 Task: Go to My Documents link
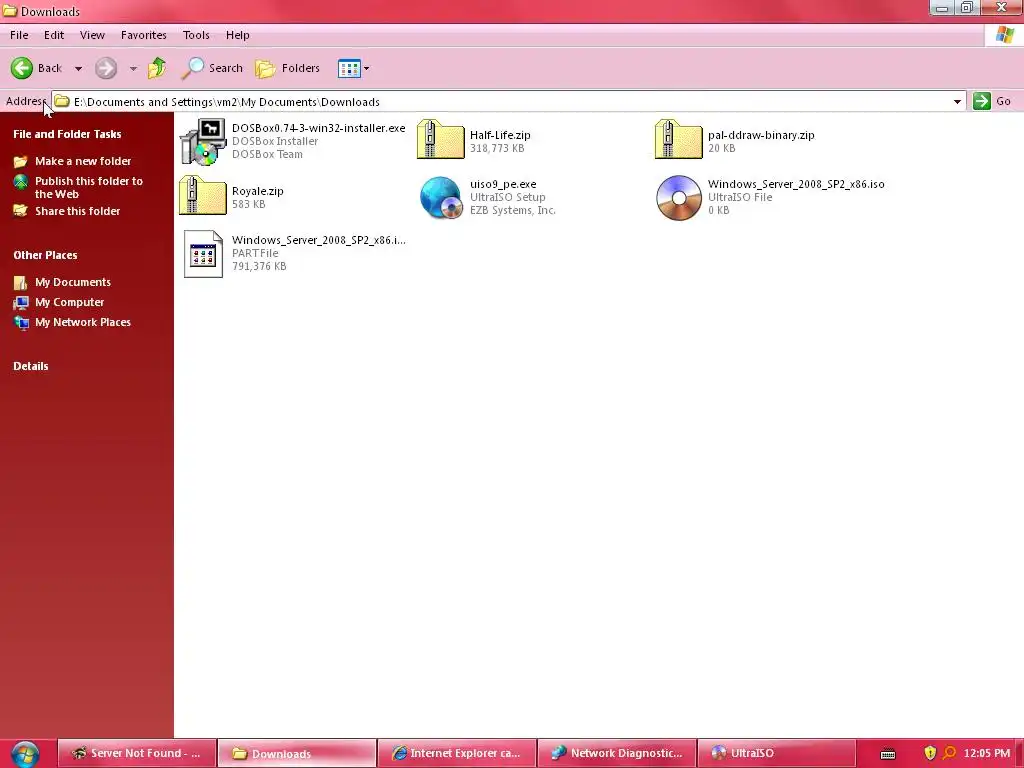point(73,282)
